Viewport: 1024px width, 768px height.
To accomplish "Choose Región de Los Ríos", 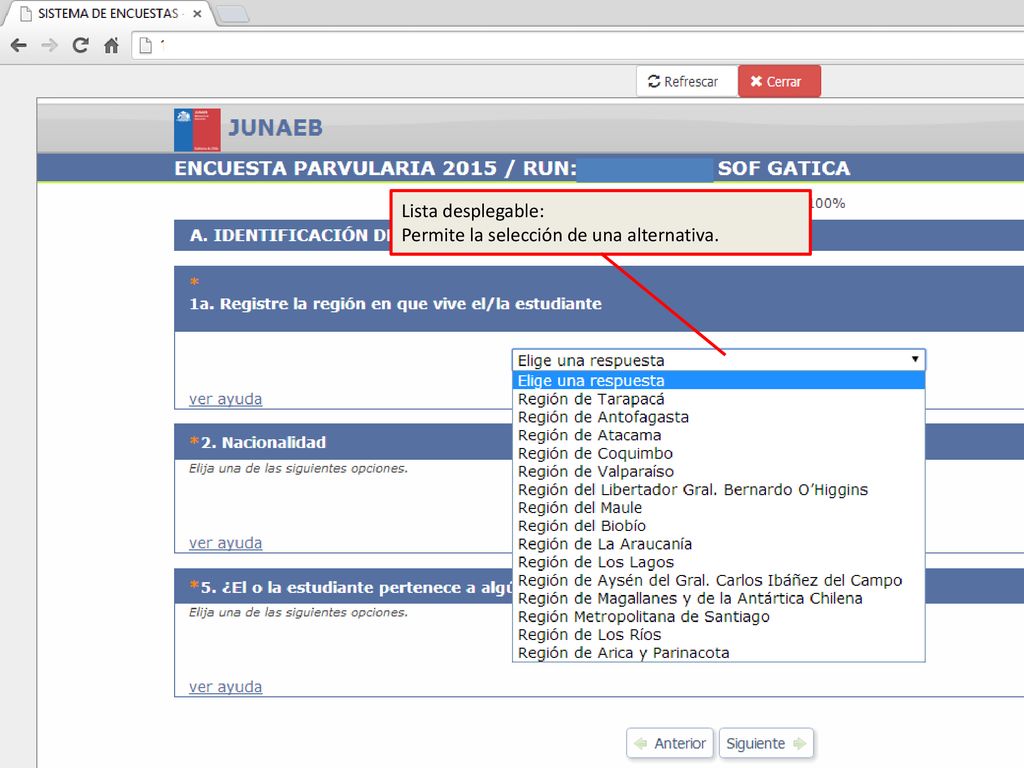I will (x=718, y=635).
